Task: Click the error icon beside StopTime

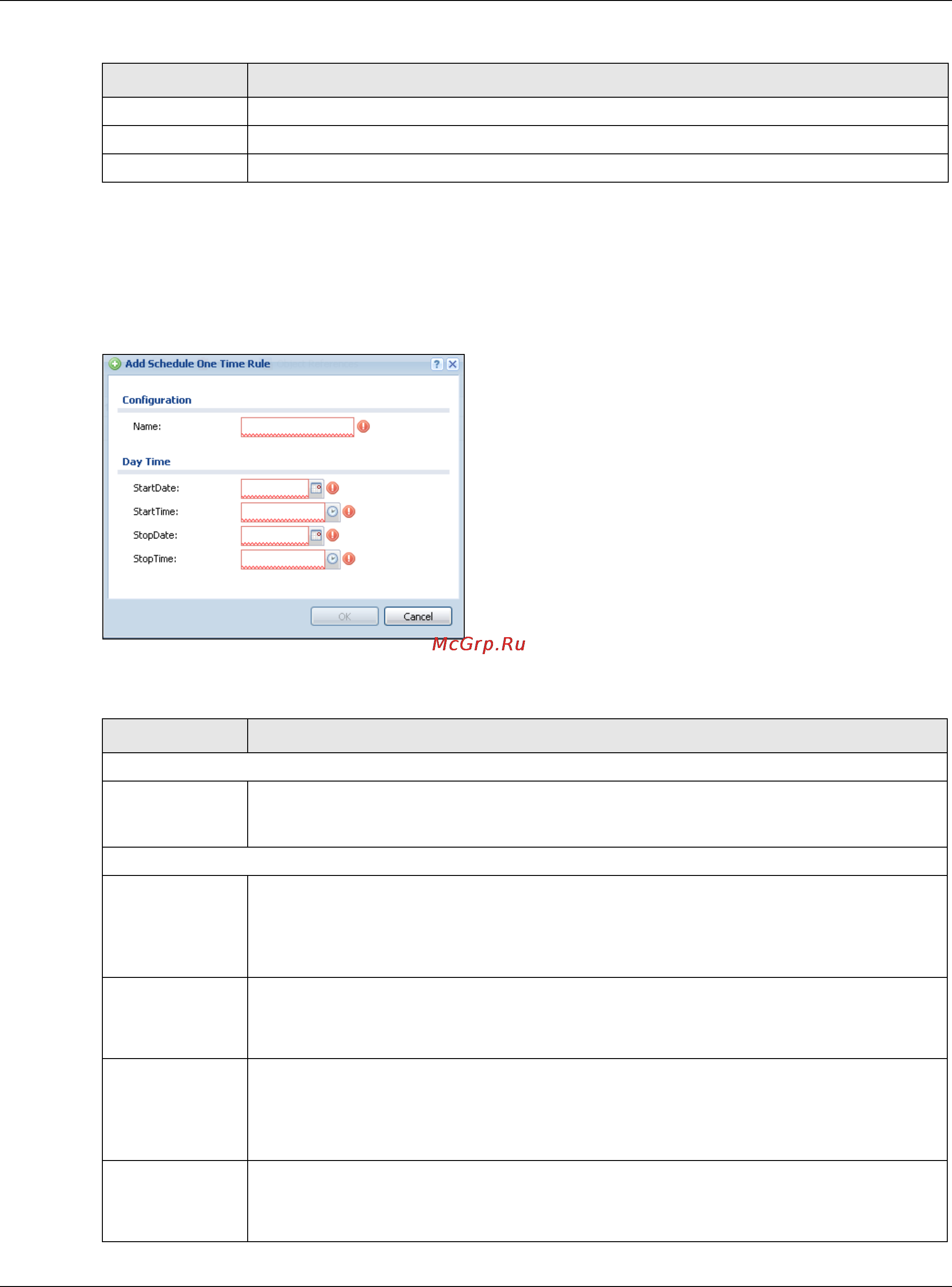Action: click(349, 559)
